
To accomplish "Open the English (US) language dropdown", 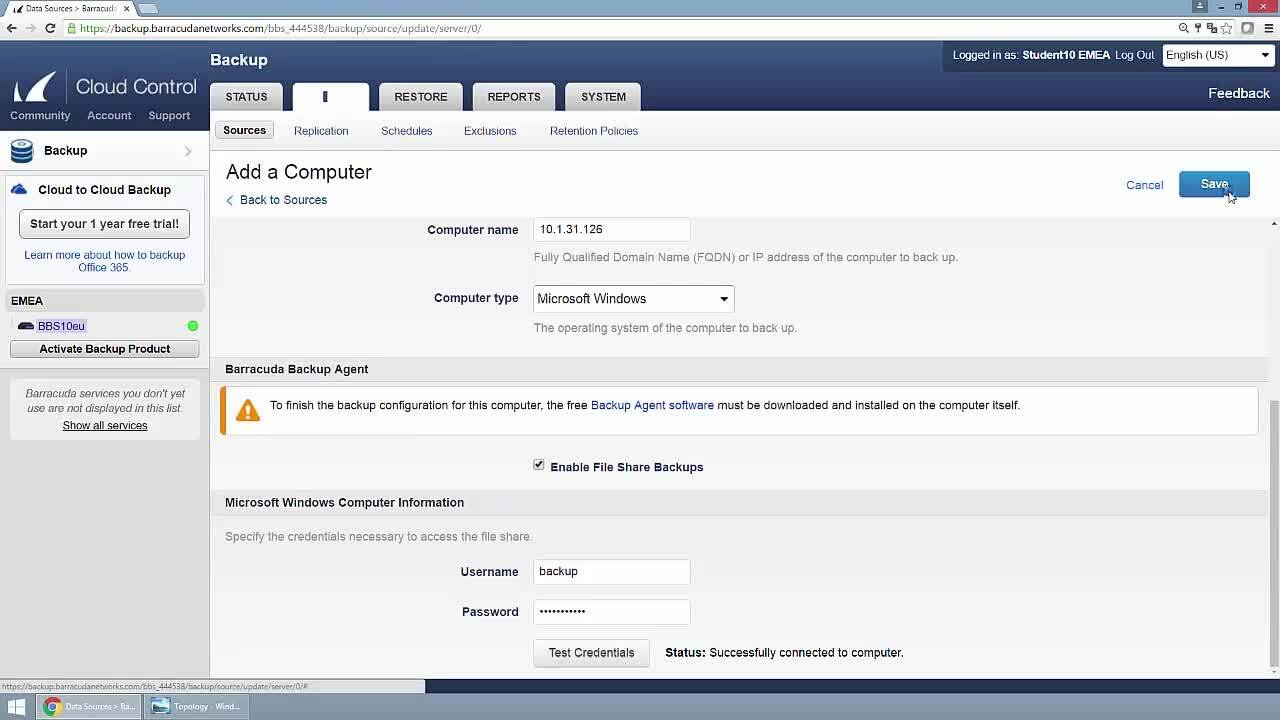I will click(1217, 55).
